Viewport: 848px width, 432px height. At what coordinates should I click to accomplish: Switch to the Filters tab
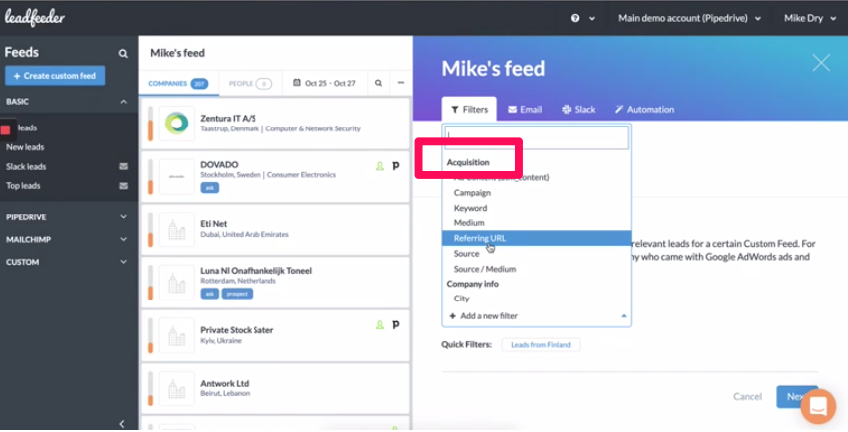tap(469, 110)
